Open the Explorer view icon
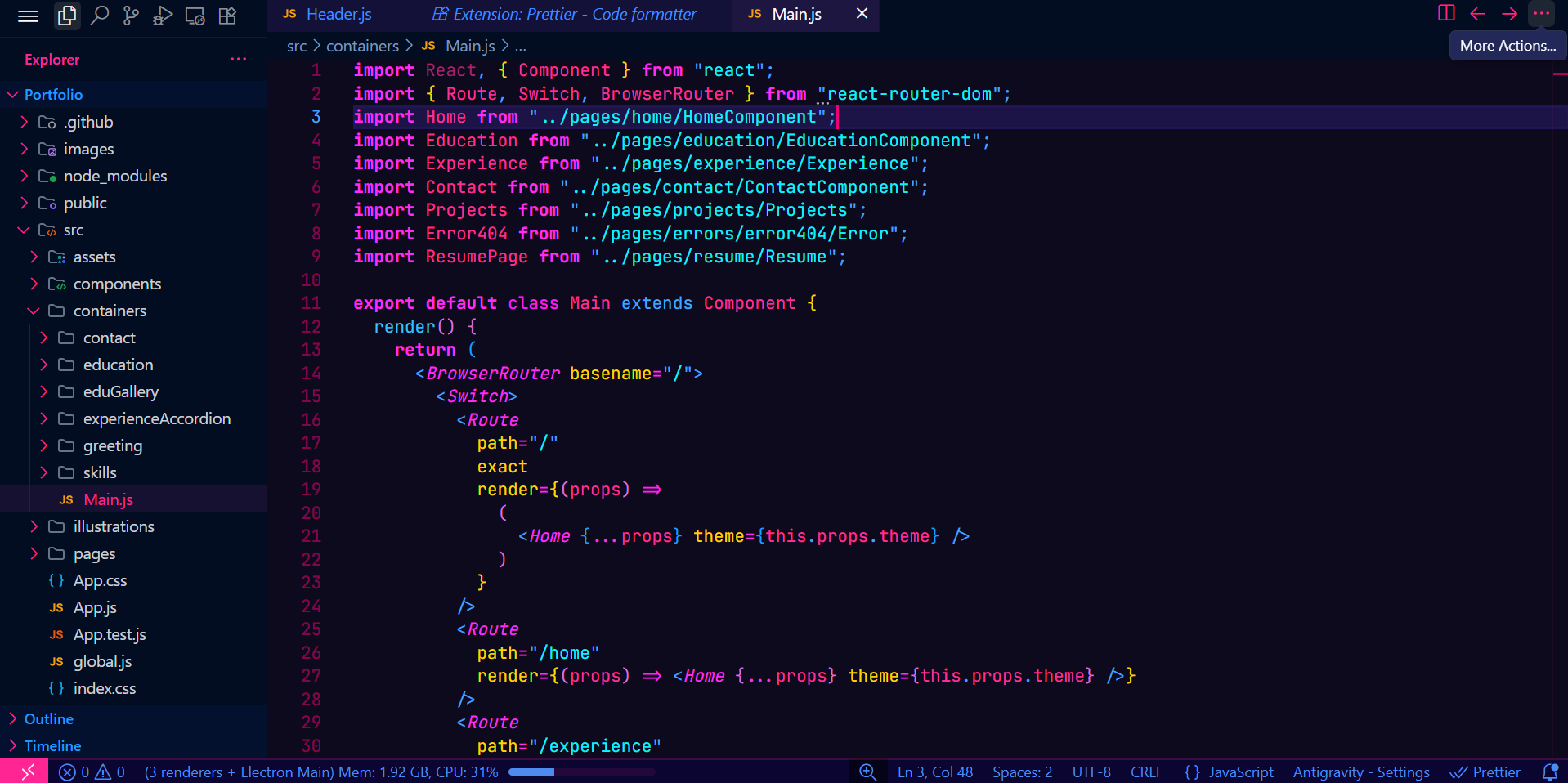 click(x=67, y=16)
